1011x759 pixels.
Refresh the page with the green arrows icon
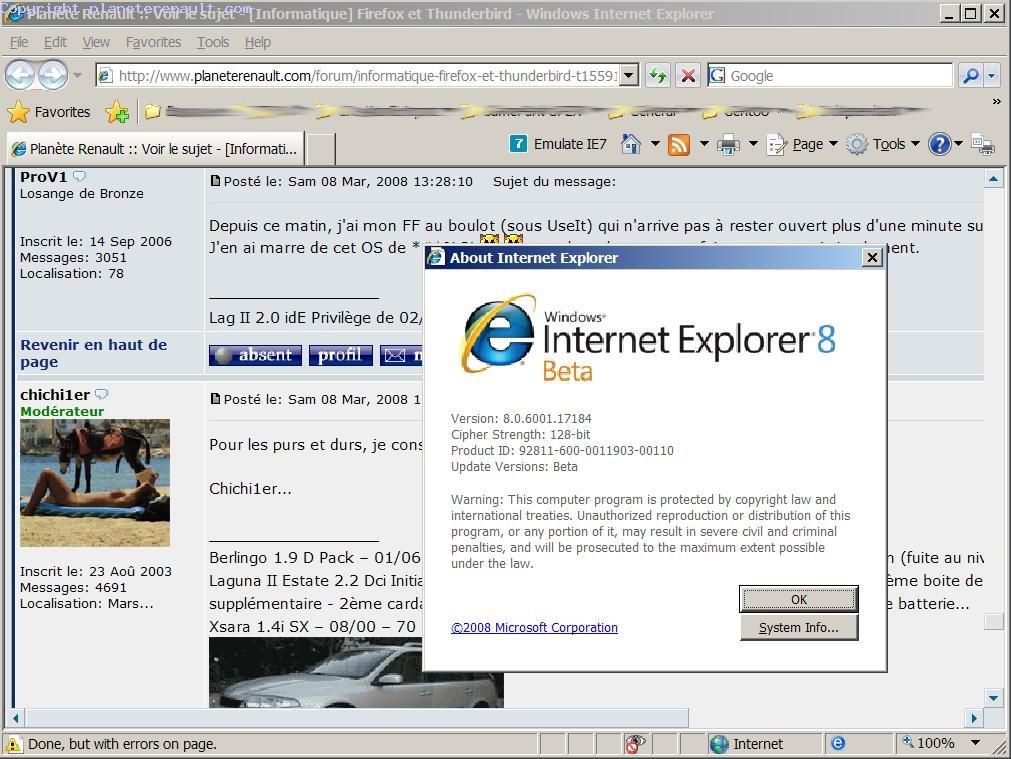[x=658, y=75]
